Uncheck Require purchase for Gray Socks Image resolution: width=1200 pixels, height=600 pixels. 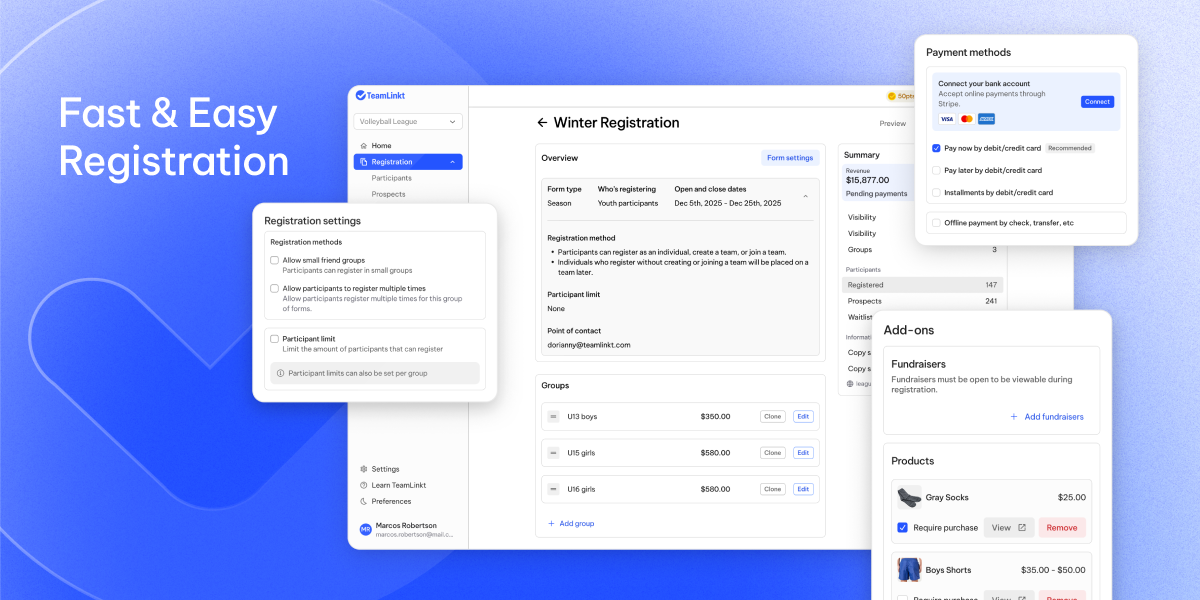coord(903,528)
